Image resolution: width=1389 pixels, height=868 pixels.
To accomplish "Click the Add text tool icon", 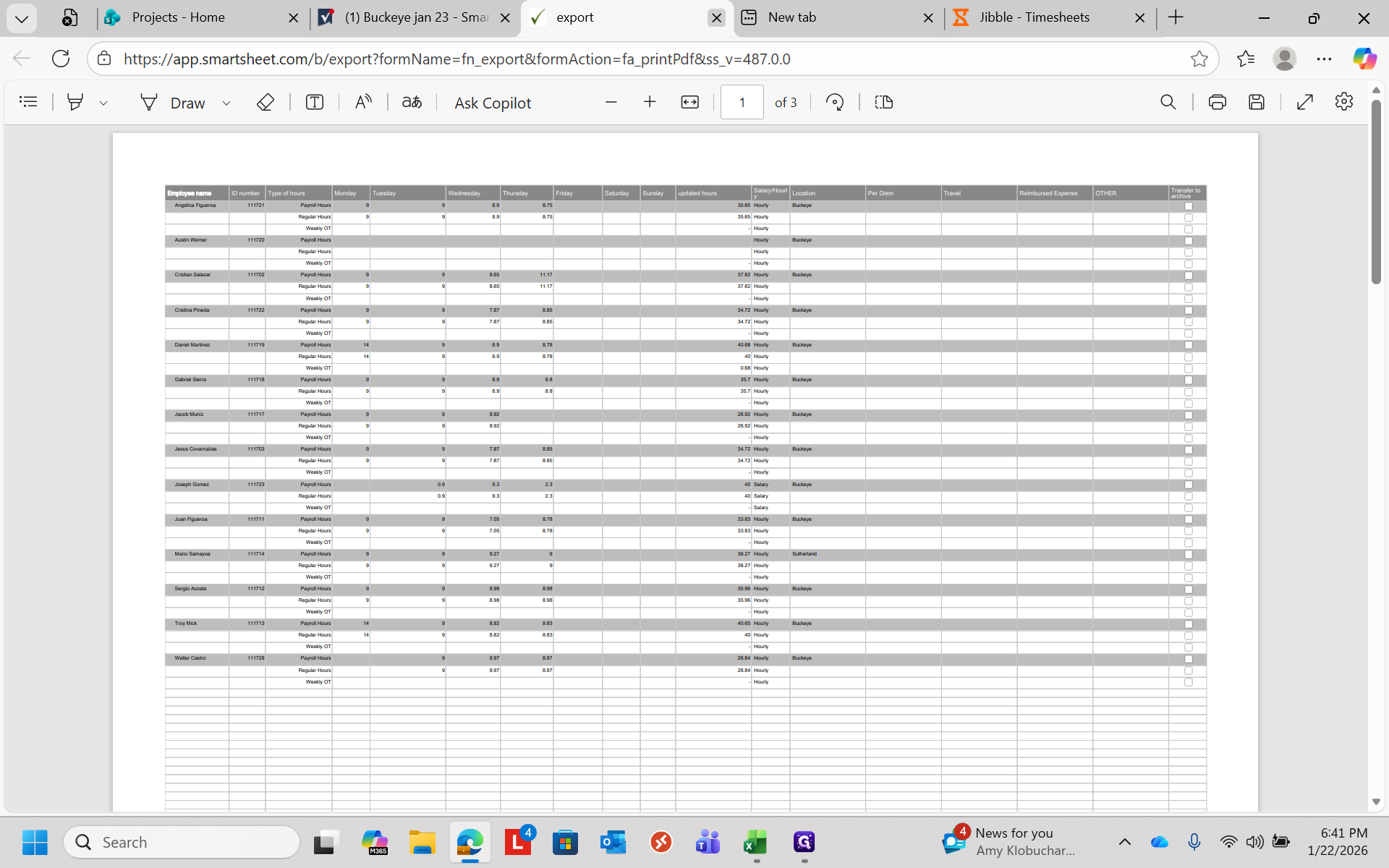I will [314, 102].
